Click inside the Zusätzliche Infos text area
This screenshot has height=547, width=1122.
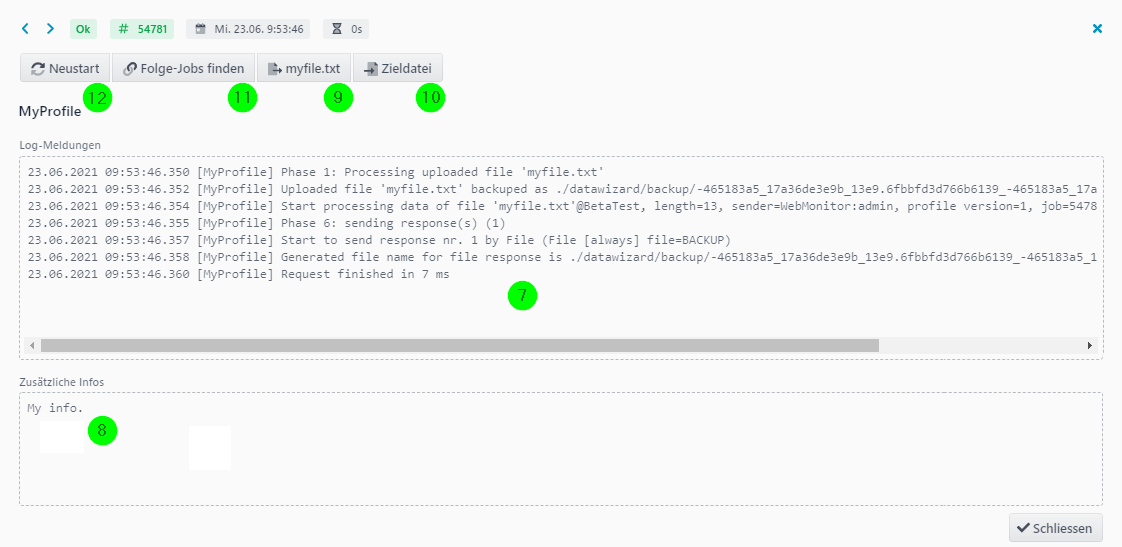click(x=561, y=449)
